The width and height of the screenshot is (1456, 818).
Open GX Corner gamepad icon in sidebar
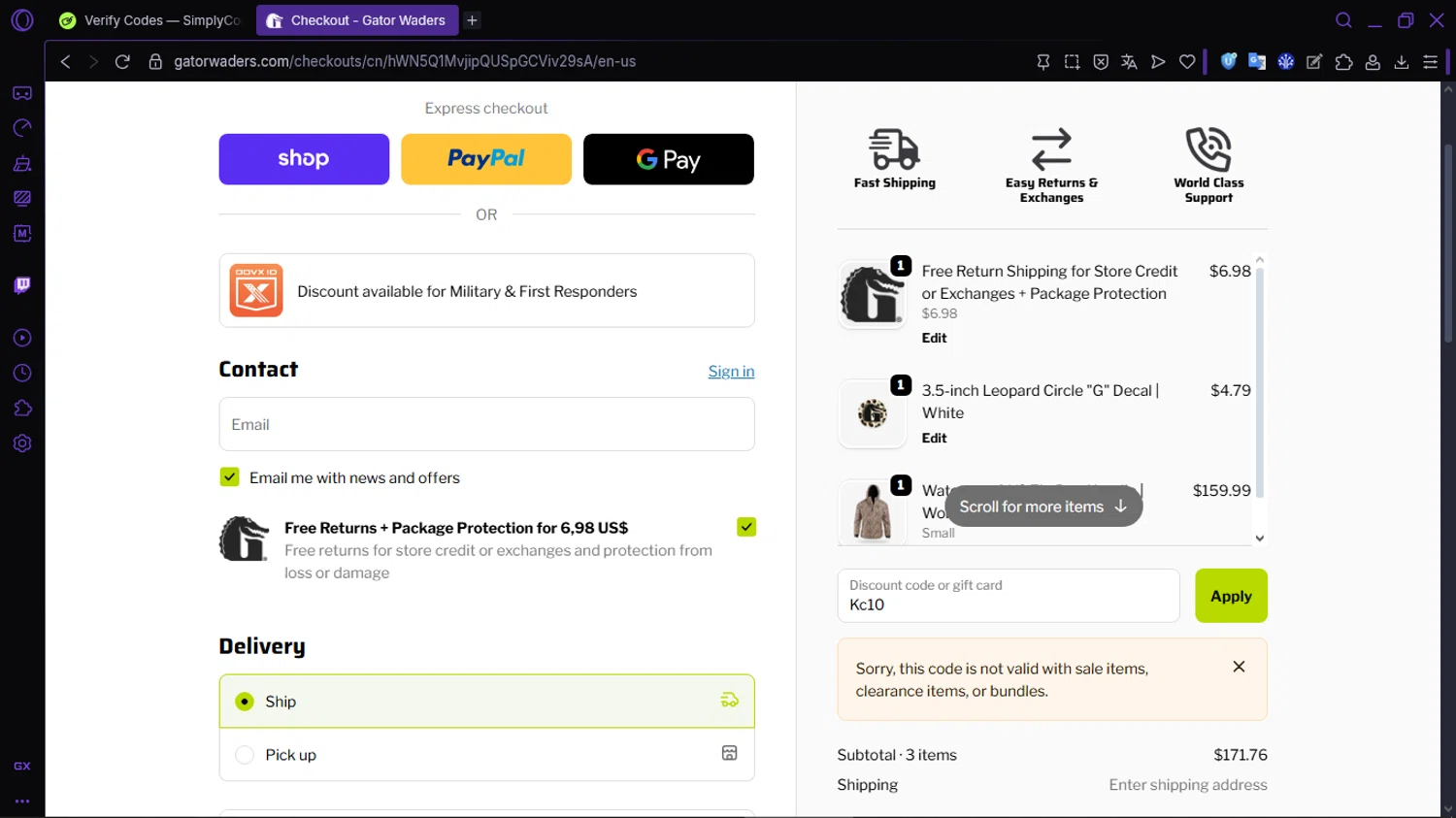22,93
